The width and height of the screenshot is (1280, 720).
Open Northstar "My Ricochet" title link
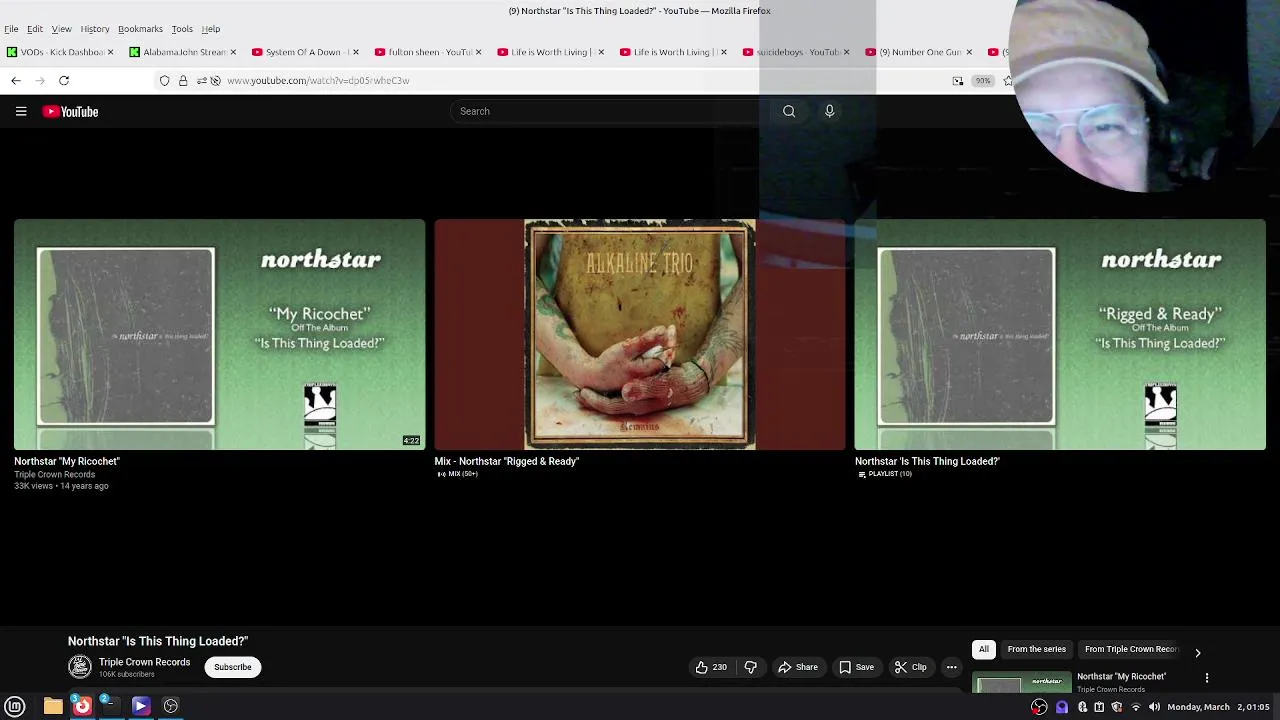[67, 461]
